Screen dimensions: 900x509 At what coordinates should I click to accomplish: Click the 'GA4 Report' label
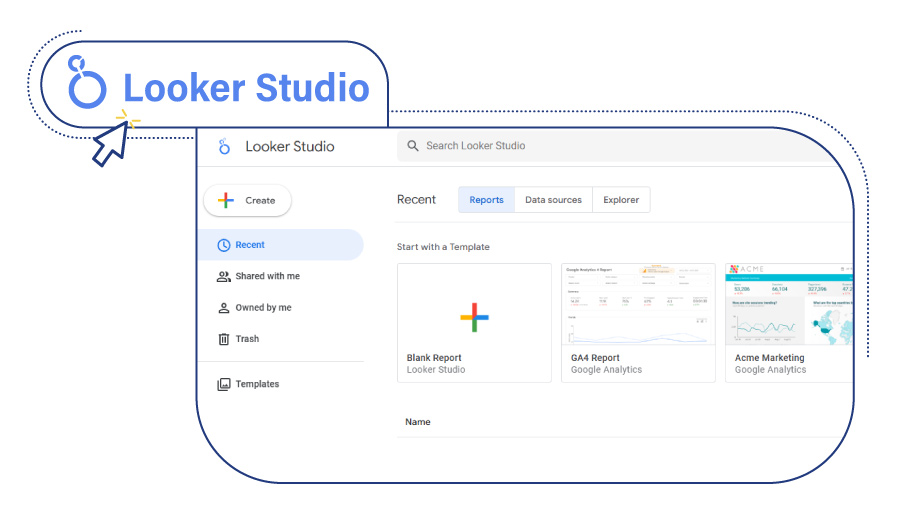coord(595,358)
